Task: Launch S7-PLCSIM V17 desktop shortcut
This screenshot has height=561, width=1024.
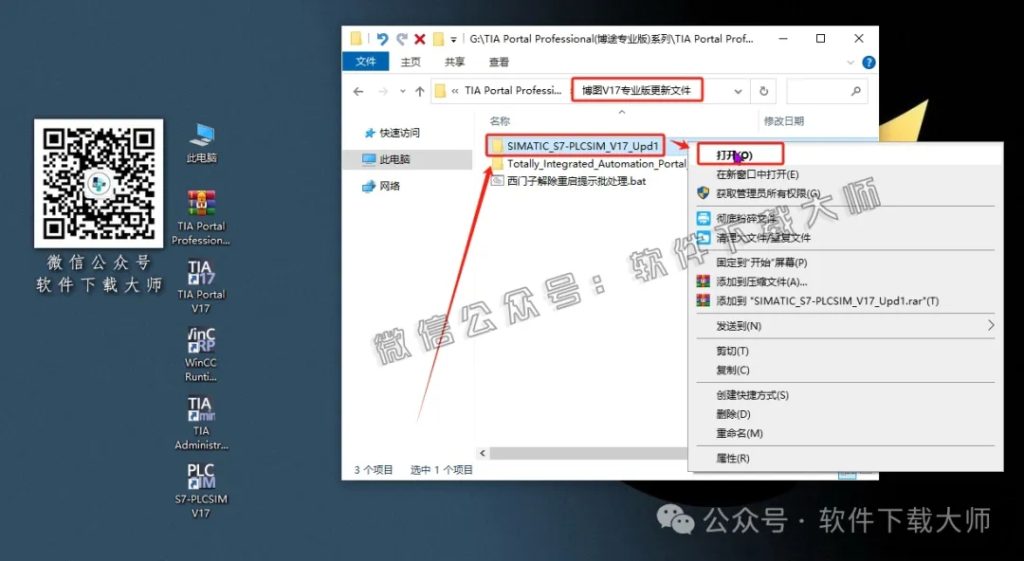Action: [201, 490]
